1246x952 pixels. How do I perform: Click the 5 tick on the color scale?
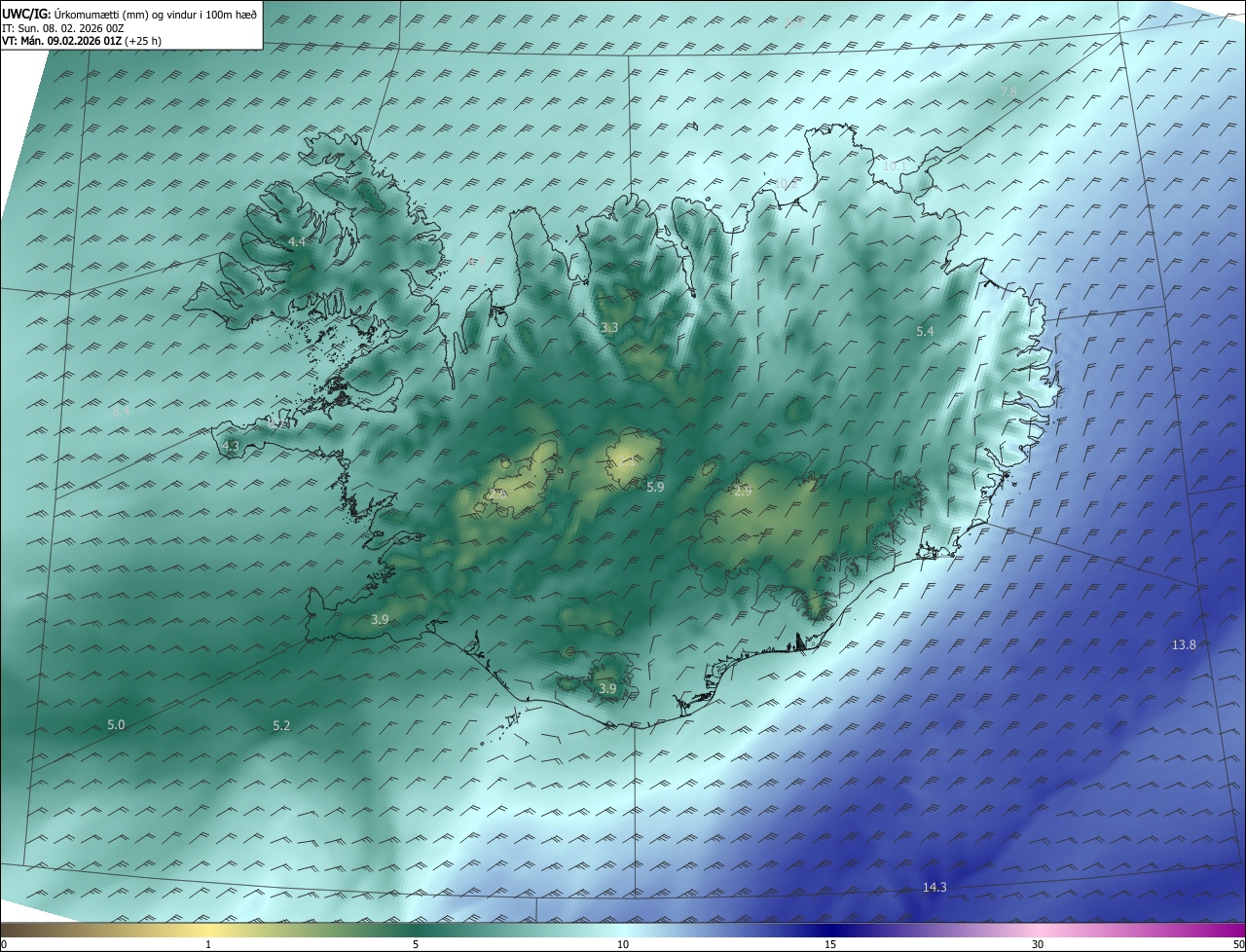[416, 944]
